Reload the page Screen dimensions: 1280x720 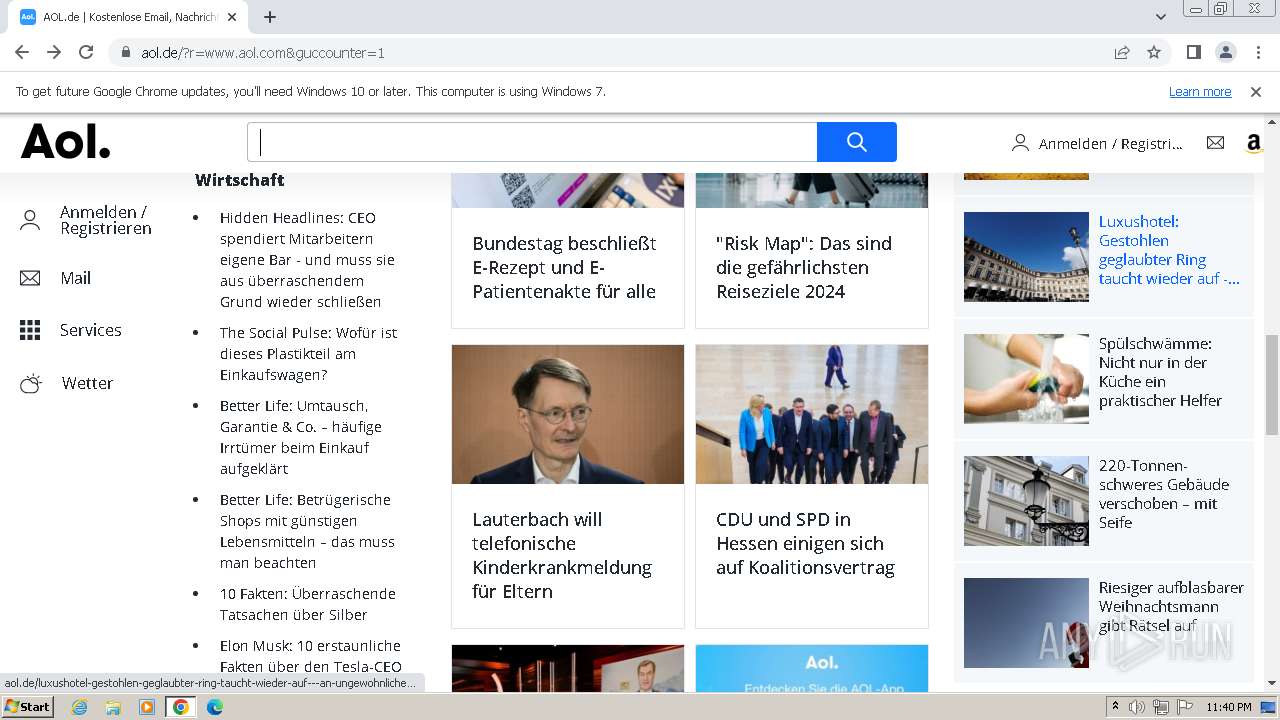click(x=86, y=52)
